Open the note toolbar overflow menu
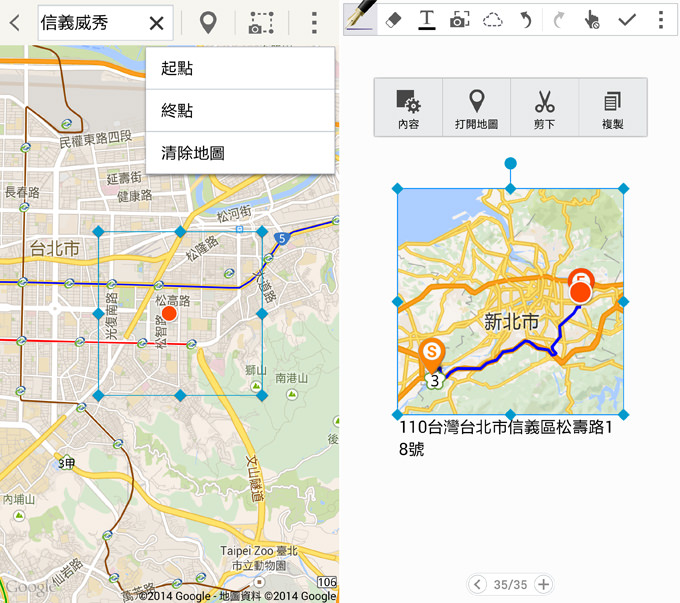 coord(660,20)
